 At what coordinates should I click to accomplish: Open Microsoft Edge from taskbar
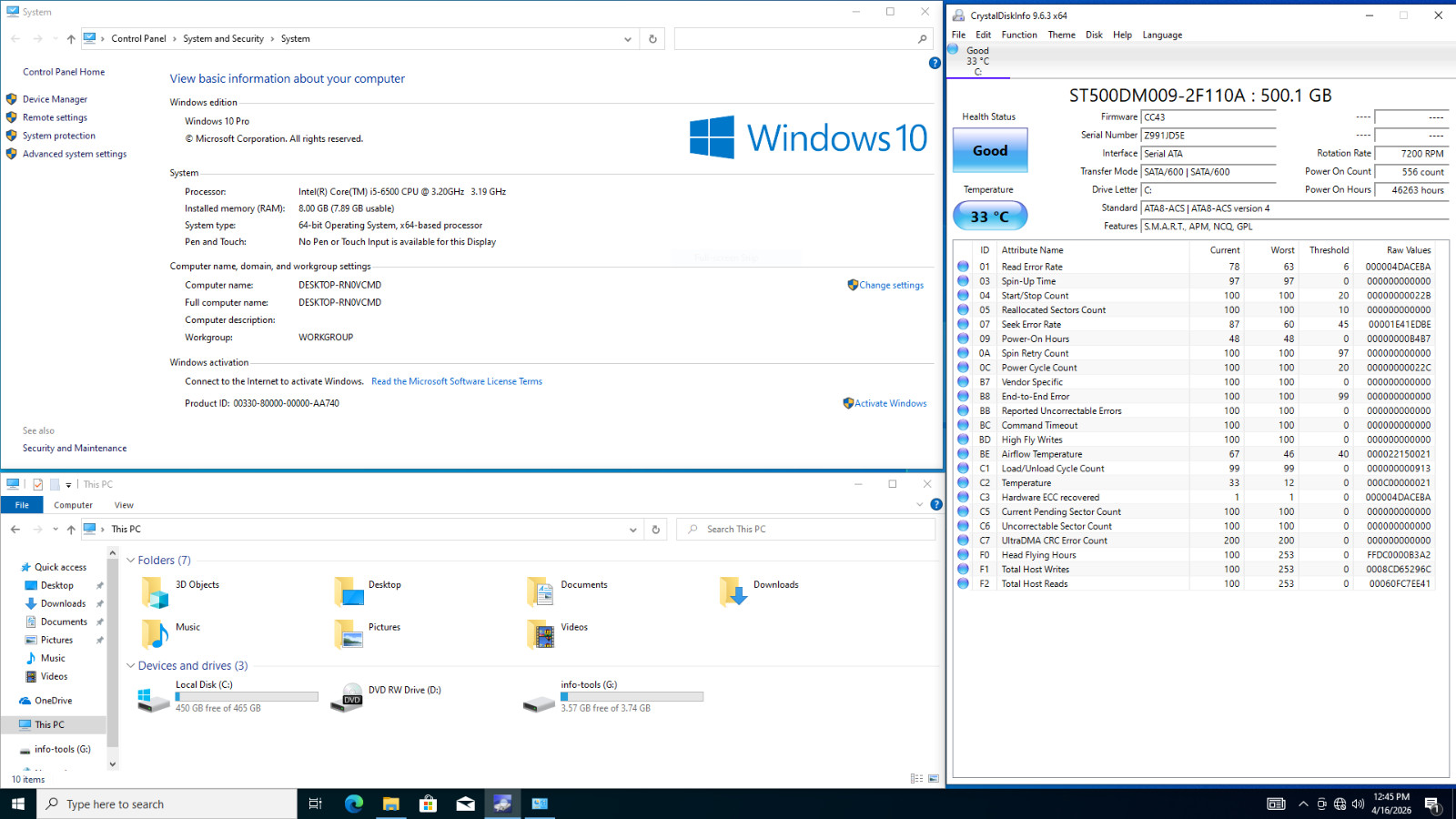coord(354,804)
